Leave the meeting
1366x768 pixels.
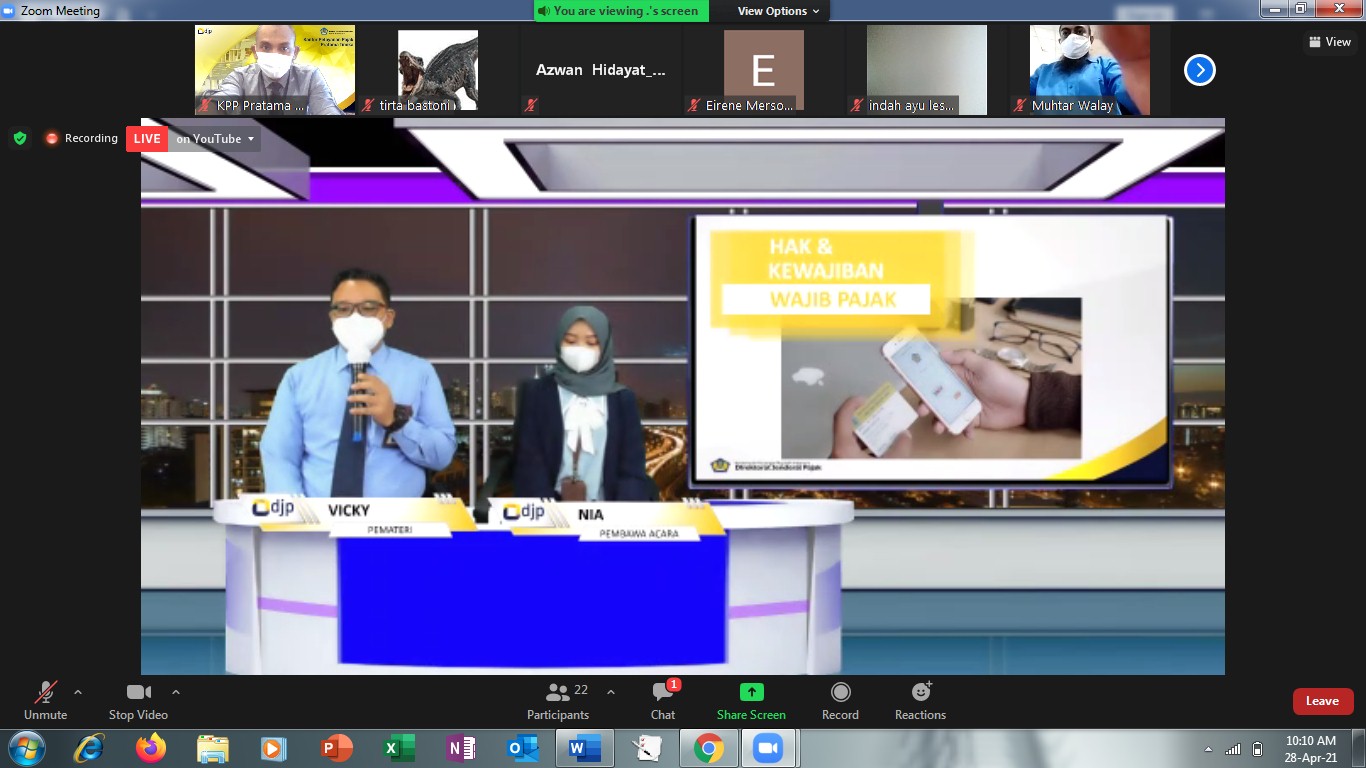1322,701
